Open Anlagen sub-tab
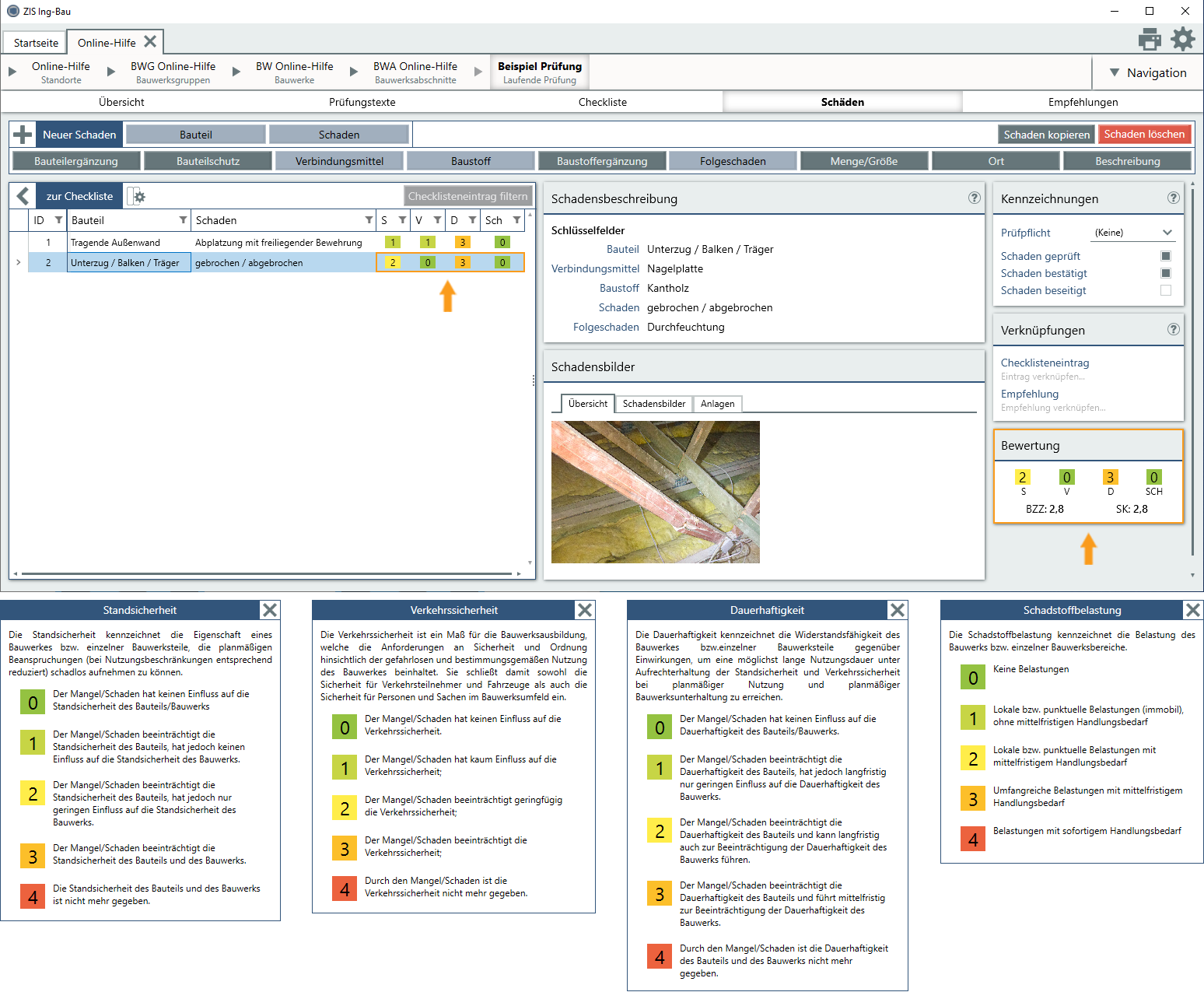Viewport: 1204px width, 992px height. coord(717,404)
